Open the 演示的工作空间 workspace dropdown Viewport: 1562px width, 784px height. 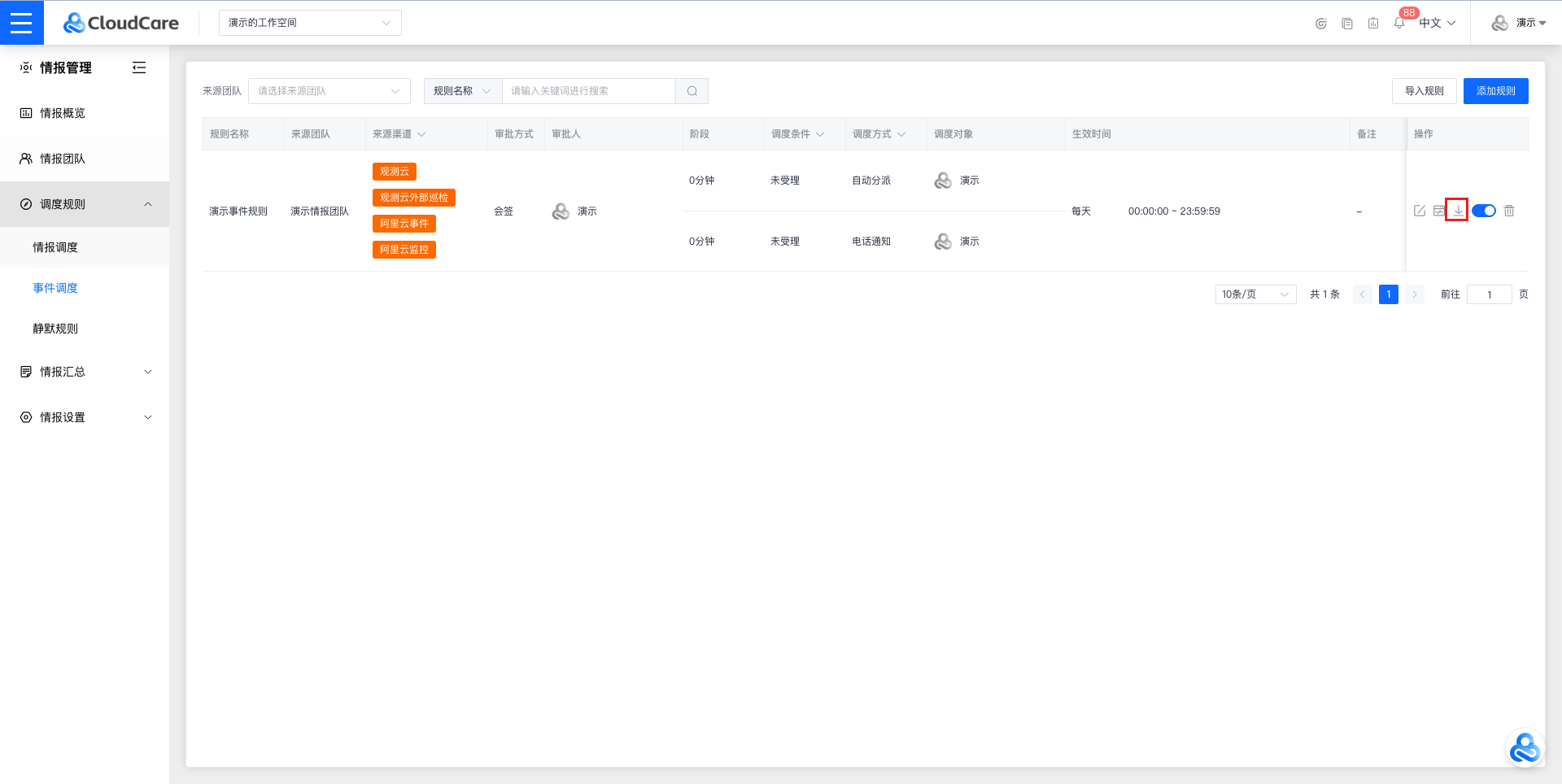tap(310, 23)
